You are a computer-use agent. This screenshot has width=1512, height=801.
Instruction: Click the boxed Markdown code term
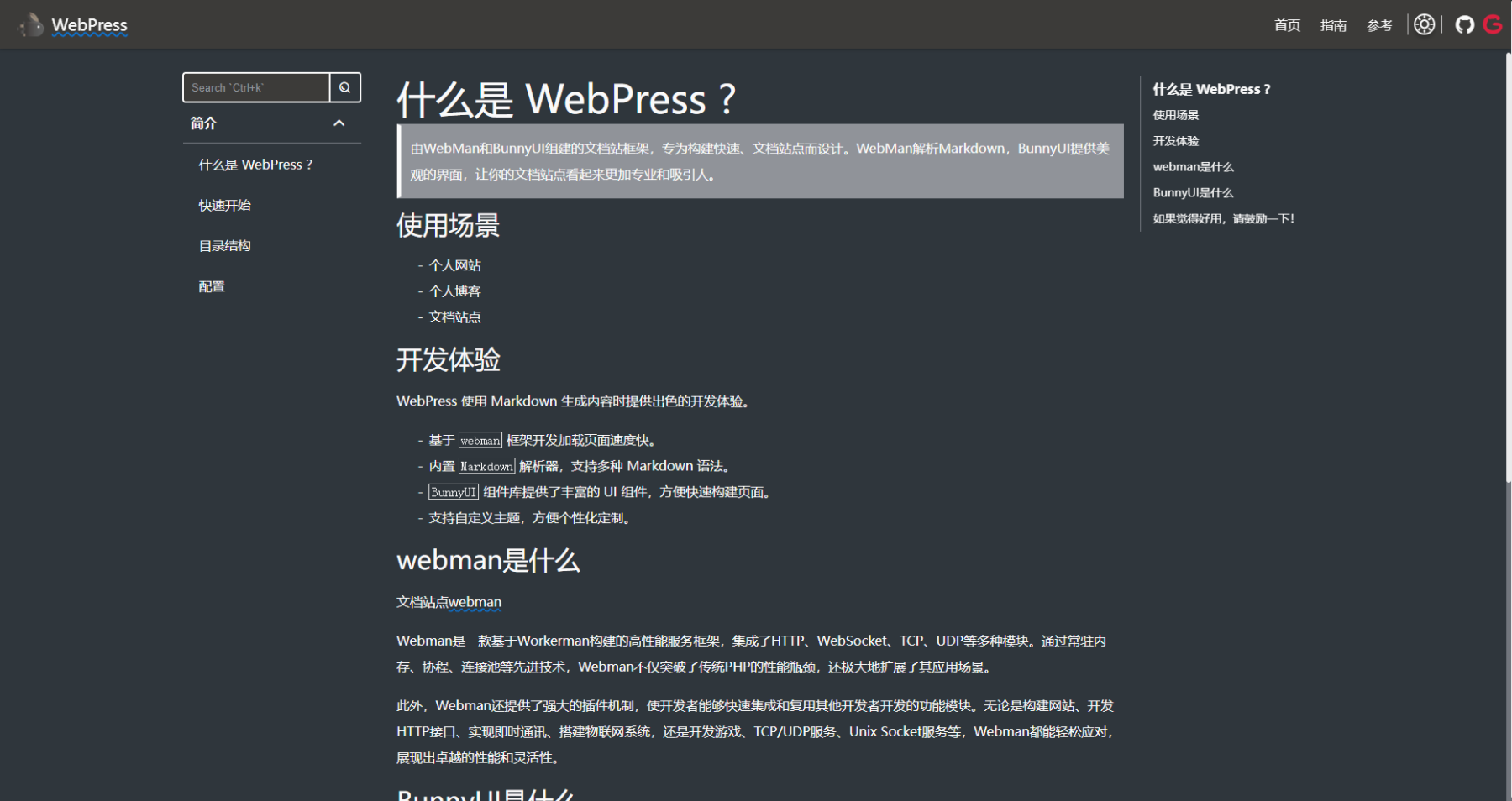click(486, 466)
